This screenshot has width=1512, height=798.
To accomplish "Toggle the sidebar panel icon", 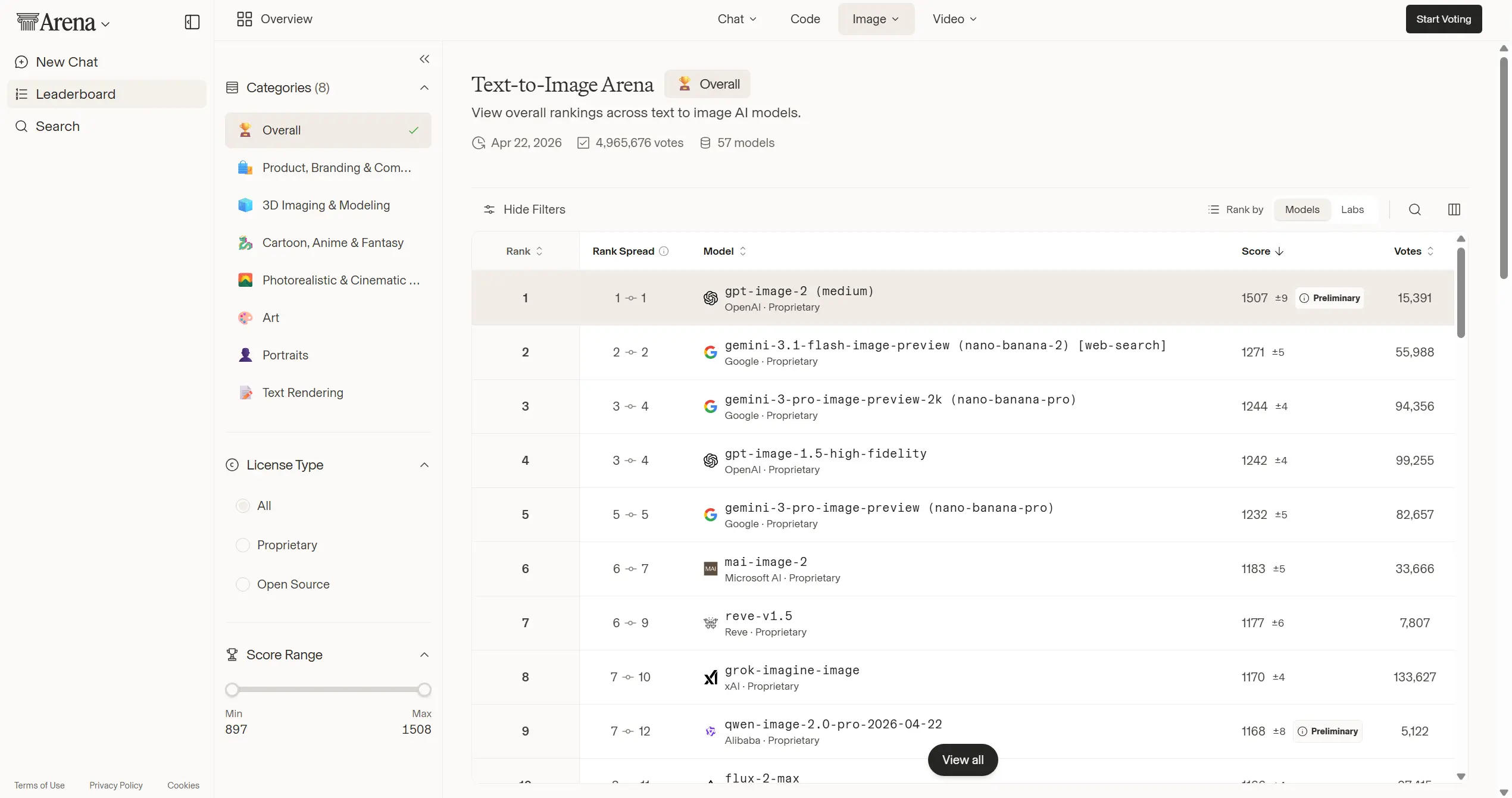I will tap(192, 23).
